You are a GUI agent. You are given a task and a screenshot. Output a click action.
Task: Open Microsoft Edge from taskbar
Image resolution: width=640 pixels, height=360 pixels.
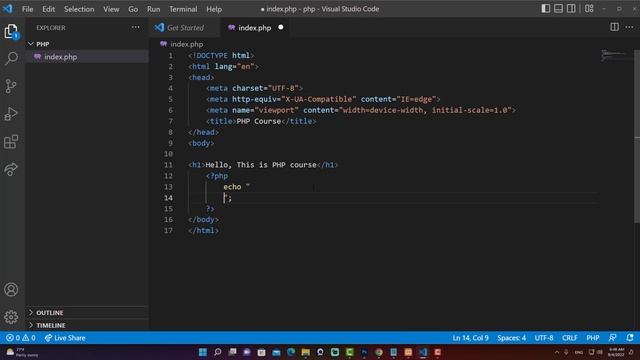(x=291, y=352)
